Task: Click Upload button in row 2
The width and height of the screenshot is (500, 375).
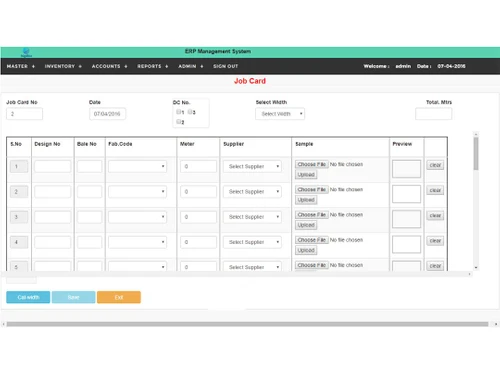Action: pyautogui.click(x=306, y=200)
